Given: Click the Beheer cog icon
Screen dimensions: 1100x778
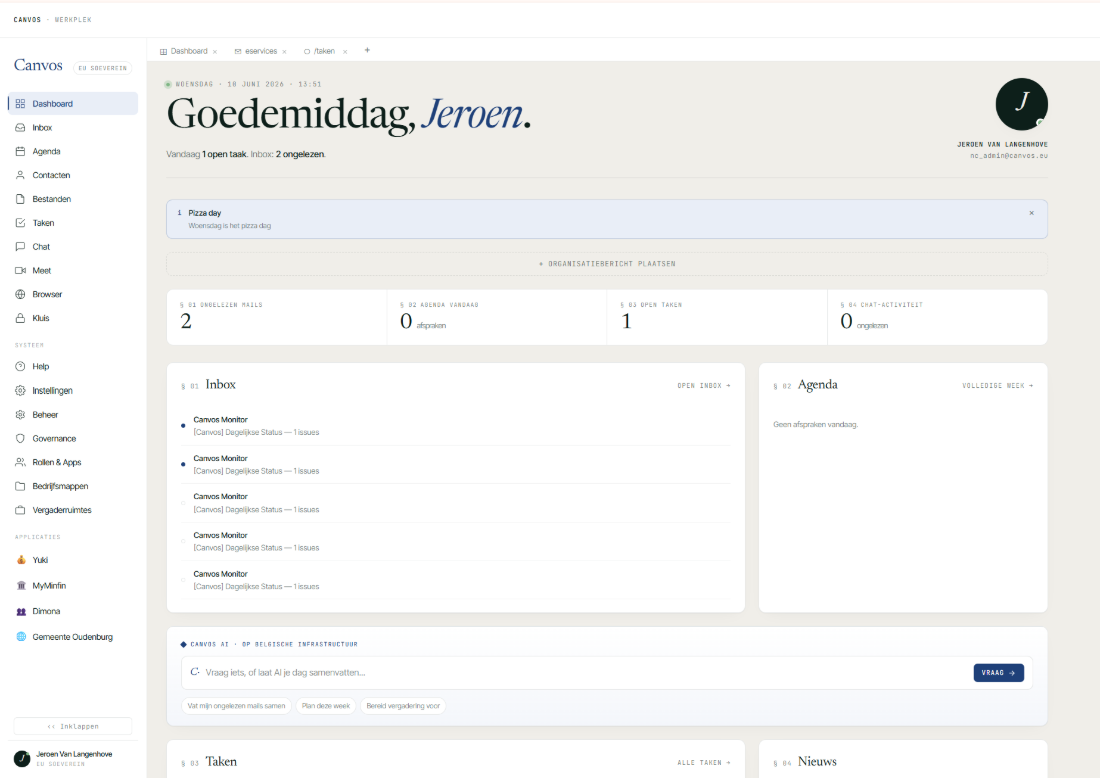Looking at the screenshot, I should coord(20,415).
